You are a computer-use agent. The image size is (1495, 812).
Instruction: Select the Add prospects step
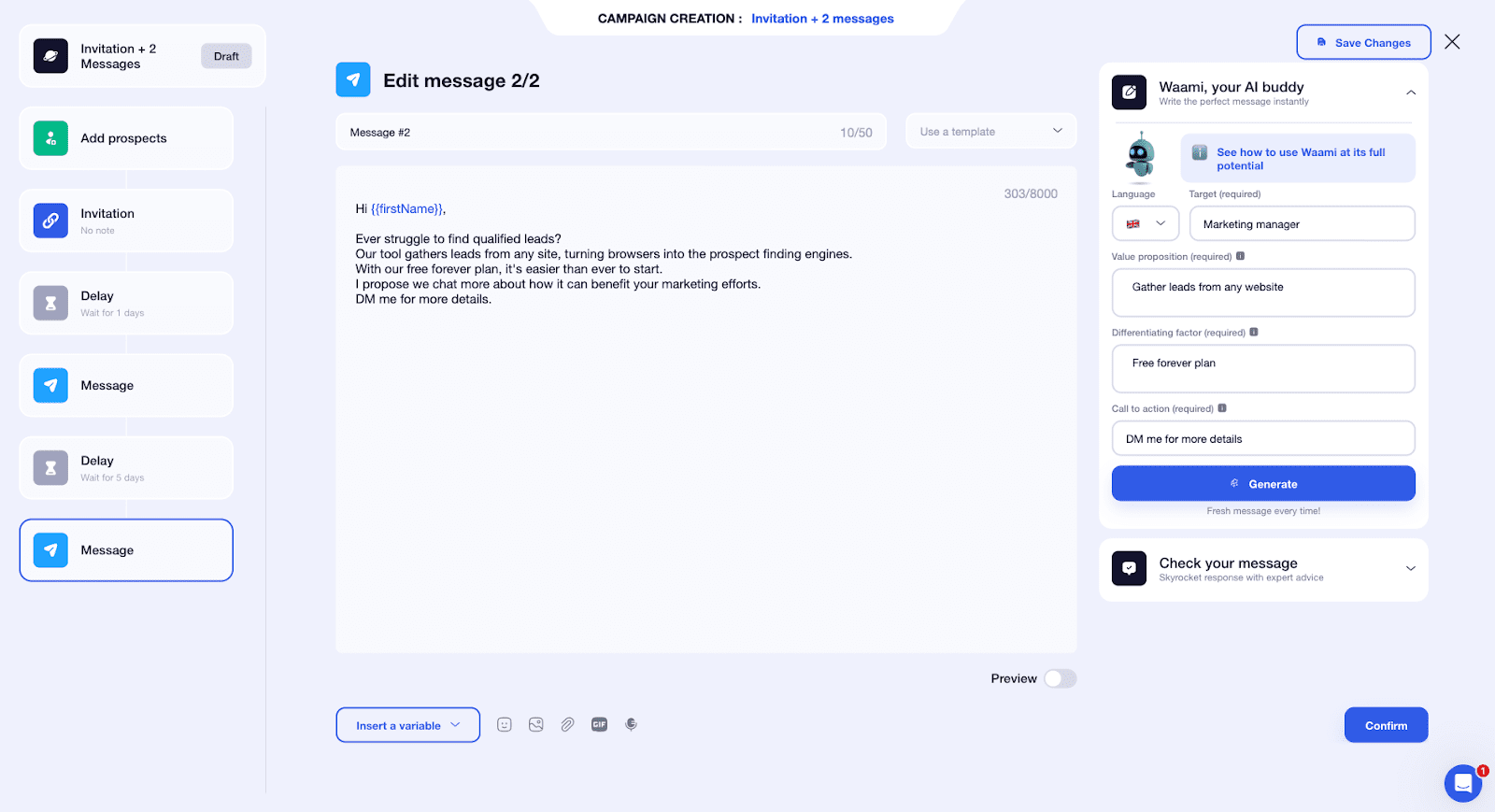coord(126,138)
